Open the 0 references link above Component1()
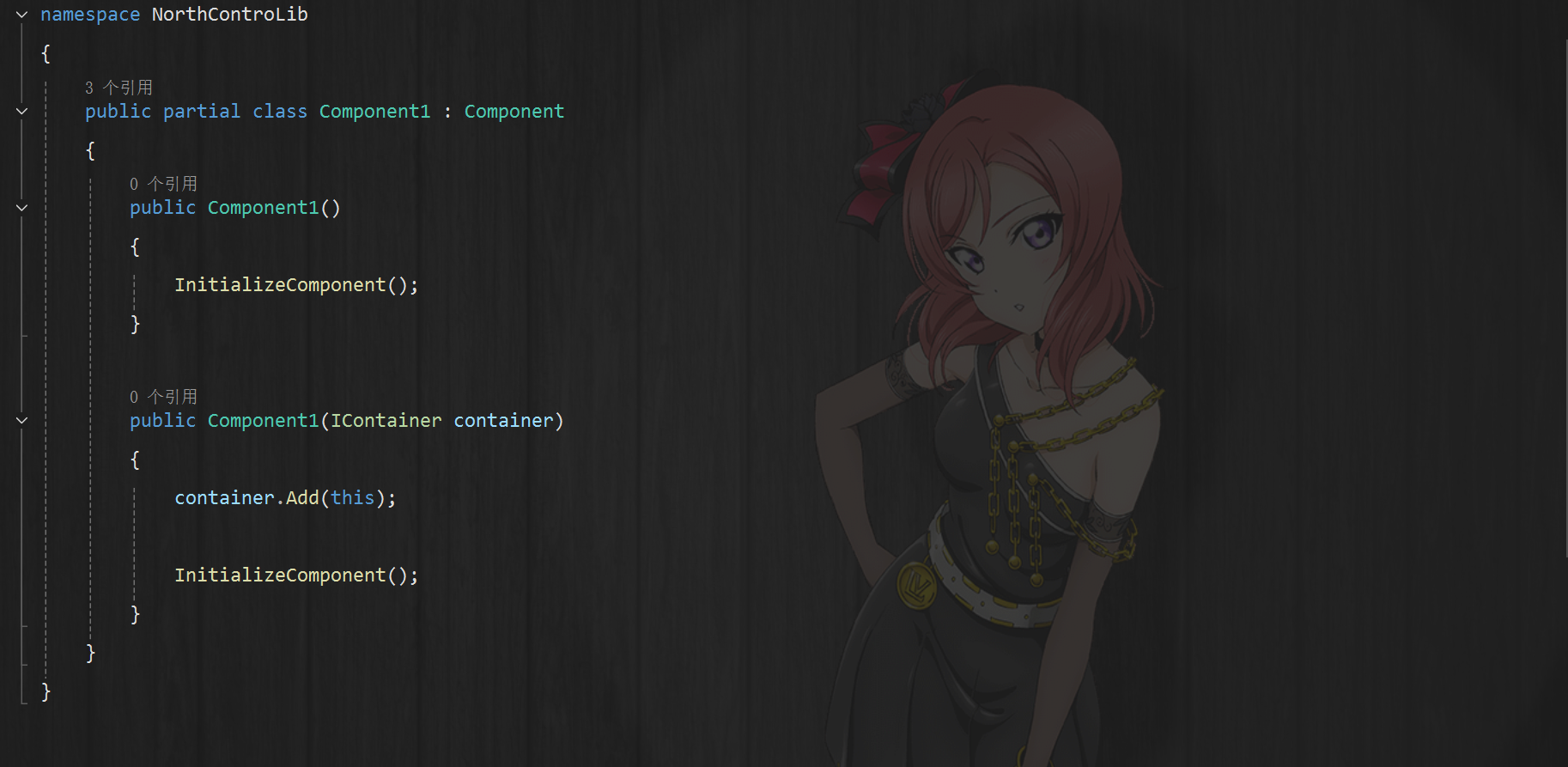The height and width of the screenshot is (767, 1568). [163, 184]
